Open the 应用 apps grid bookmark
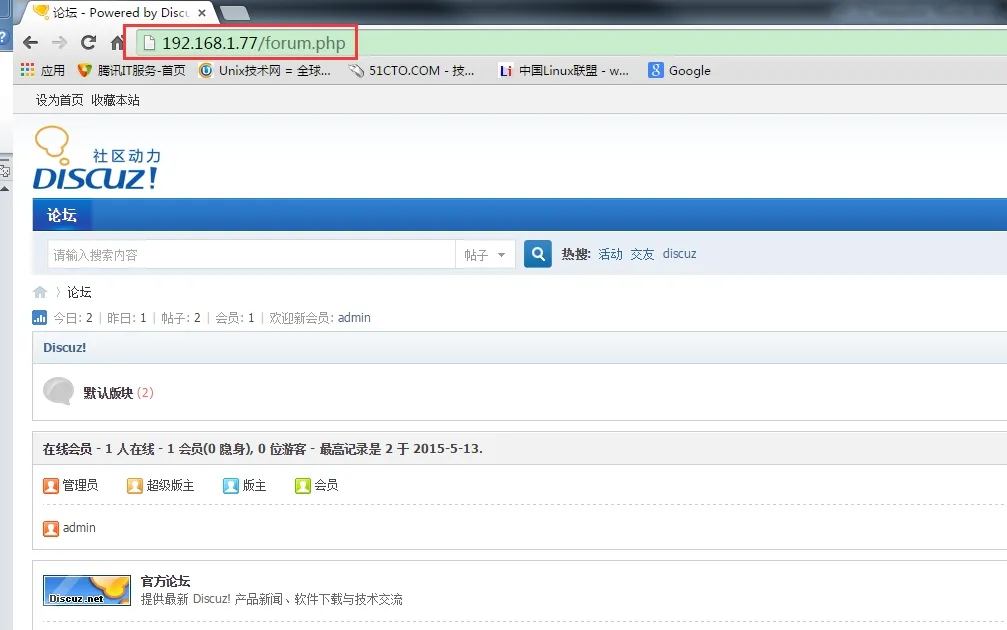 pos(43,71)
